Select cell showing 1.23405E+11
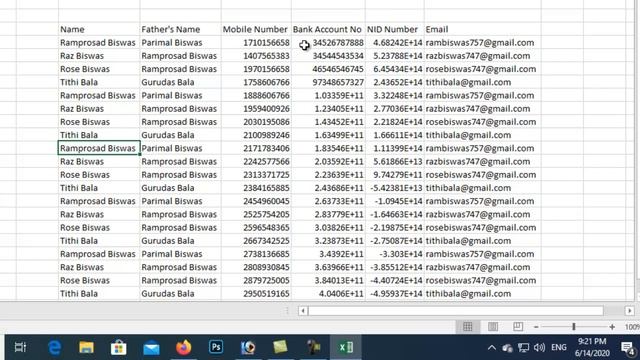 pyautogui.click(x=328, y=109)
